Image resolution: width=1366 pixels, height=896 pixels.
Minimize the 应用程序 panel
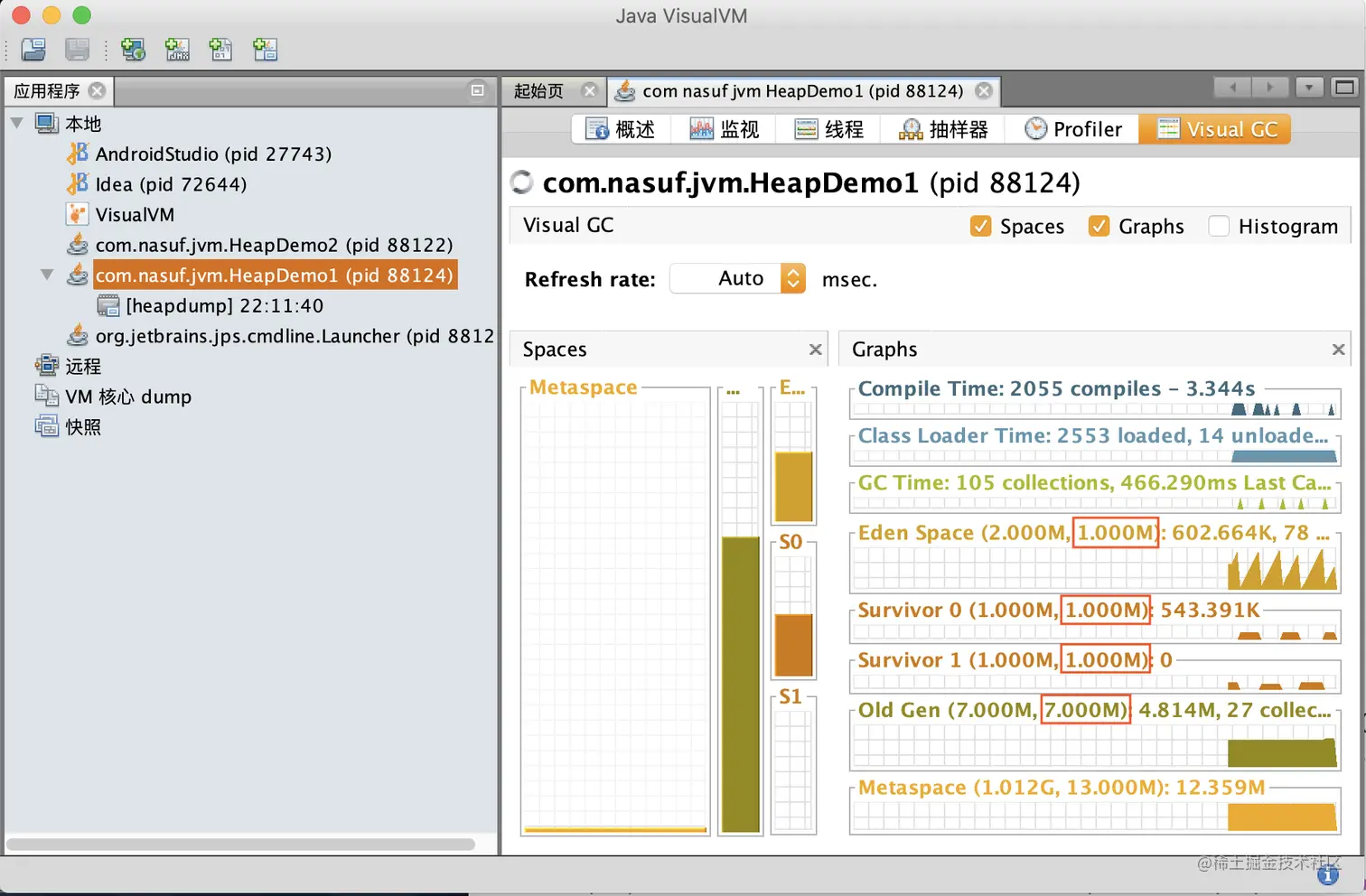pyautogui.click(x=478, y=89)
